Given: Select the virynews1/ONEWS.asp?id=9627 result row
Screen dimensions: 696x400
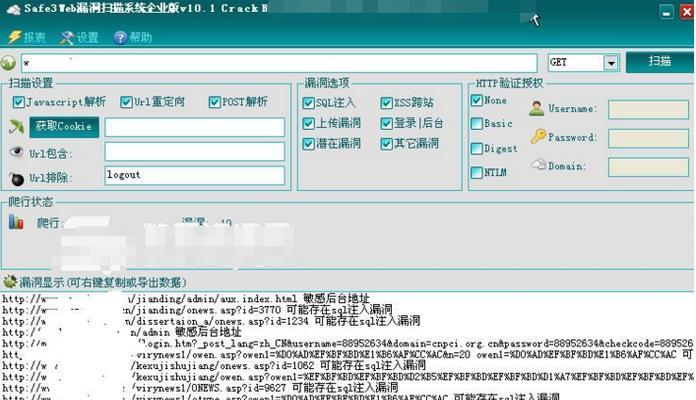Looking at the screenshot, I should [x=200, y=388].
